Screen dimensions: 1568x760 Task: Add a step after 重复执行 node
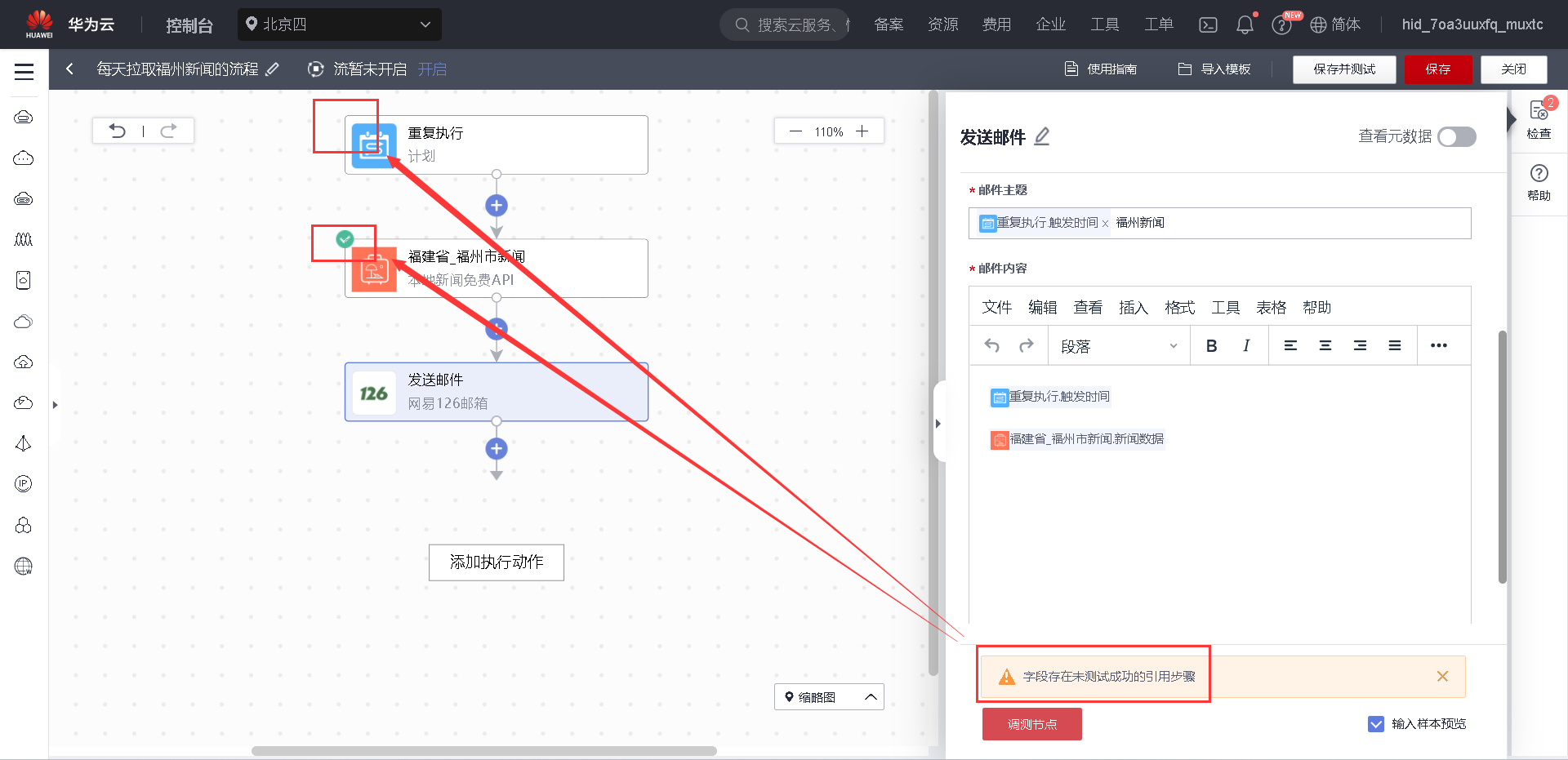pyautogui.click(x=497, y=206)
